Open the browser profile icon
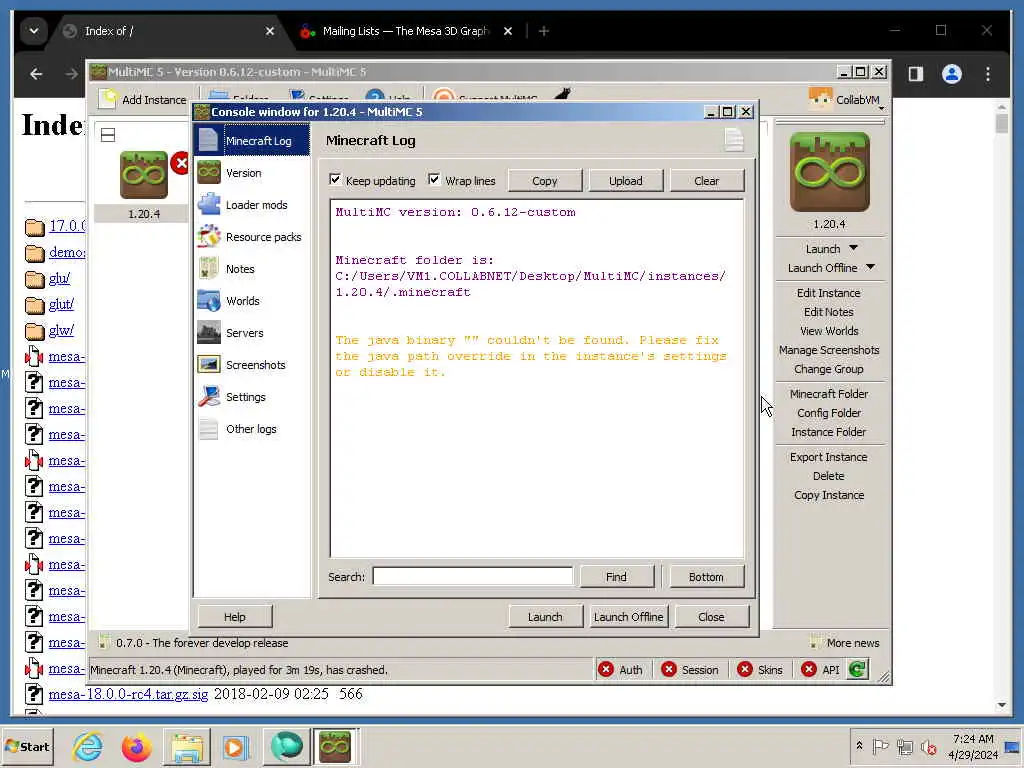This screenshot has height=768, width=1024. click(952, 74)
